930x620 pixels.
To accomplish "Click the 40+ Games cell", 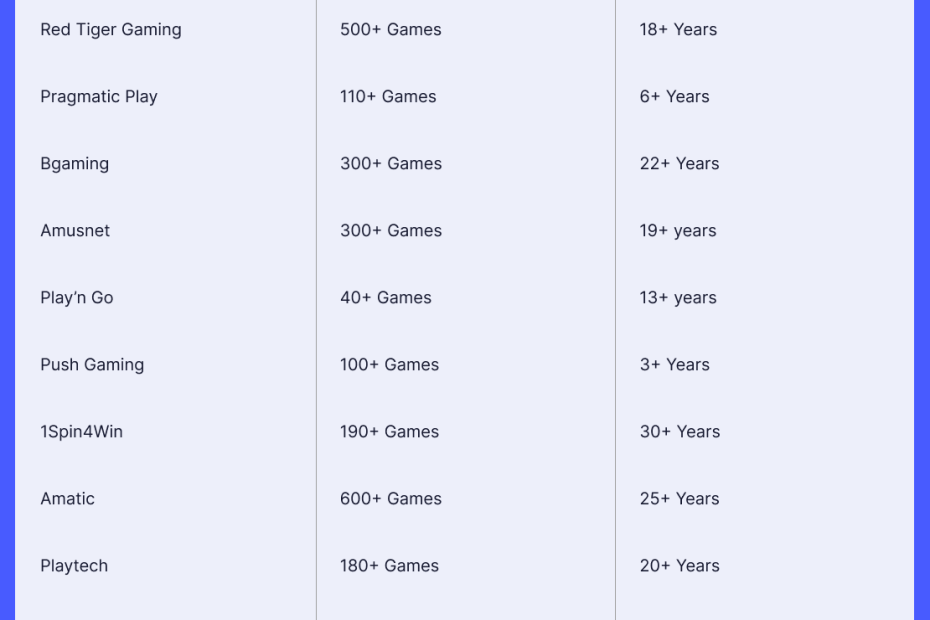I will 386,298.
